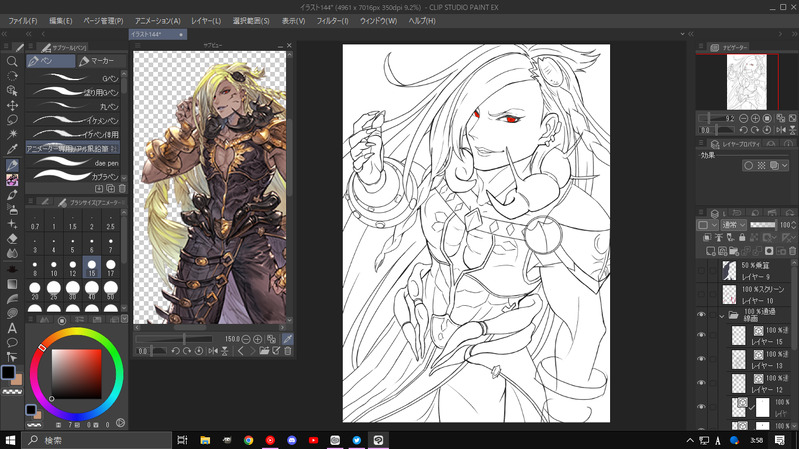Delete layer with layer panel trash icon
Image resolution: width=799 pixels, height=449 pixels.
coord(792,251)
